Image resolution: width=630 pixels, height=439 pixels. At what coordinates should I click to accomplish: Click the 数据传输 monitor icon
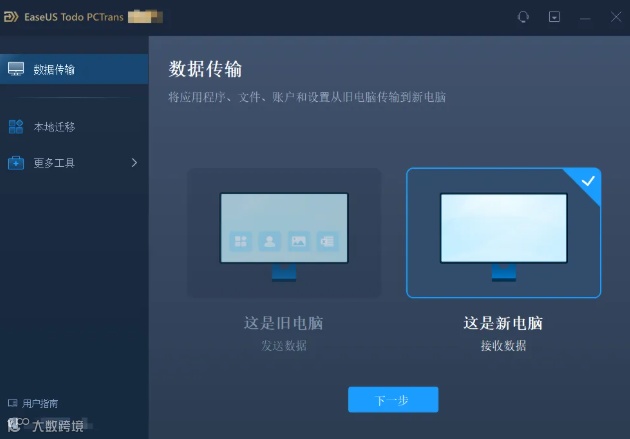[x=16, y=69]
